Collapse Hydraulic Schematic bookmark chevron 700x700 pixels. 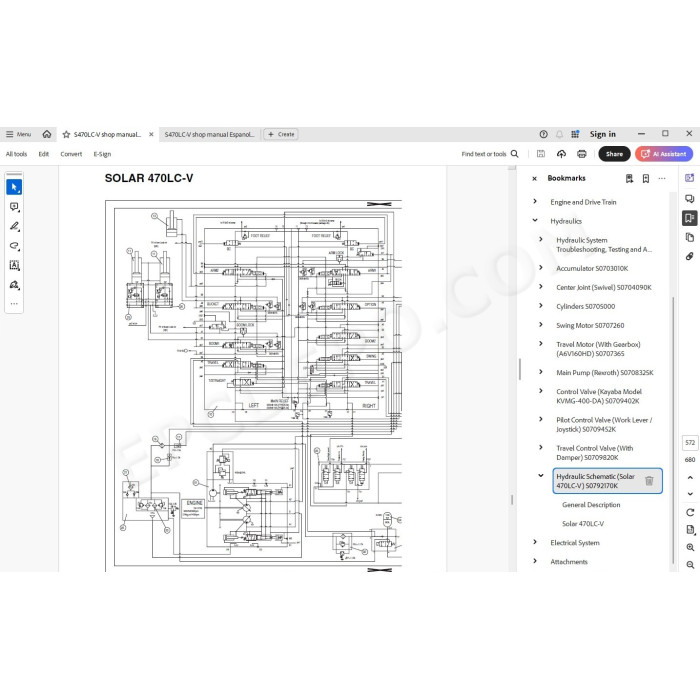tap(541, 475)
